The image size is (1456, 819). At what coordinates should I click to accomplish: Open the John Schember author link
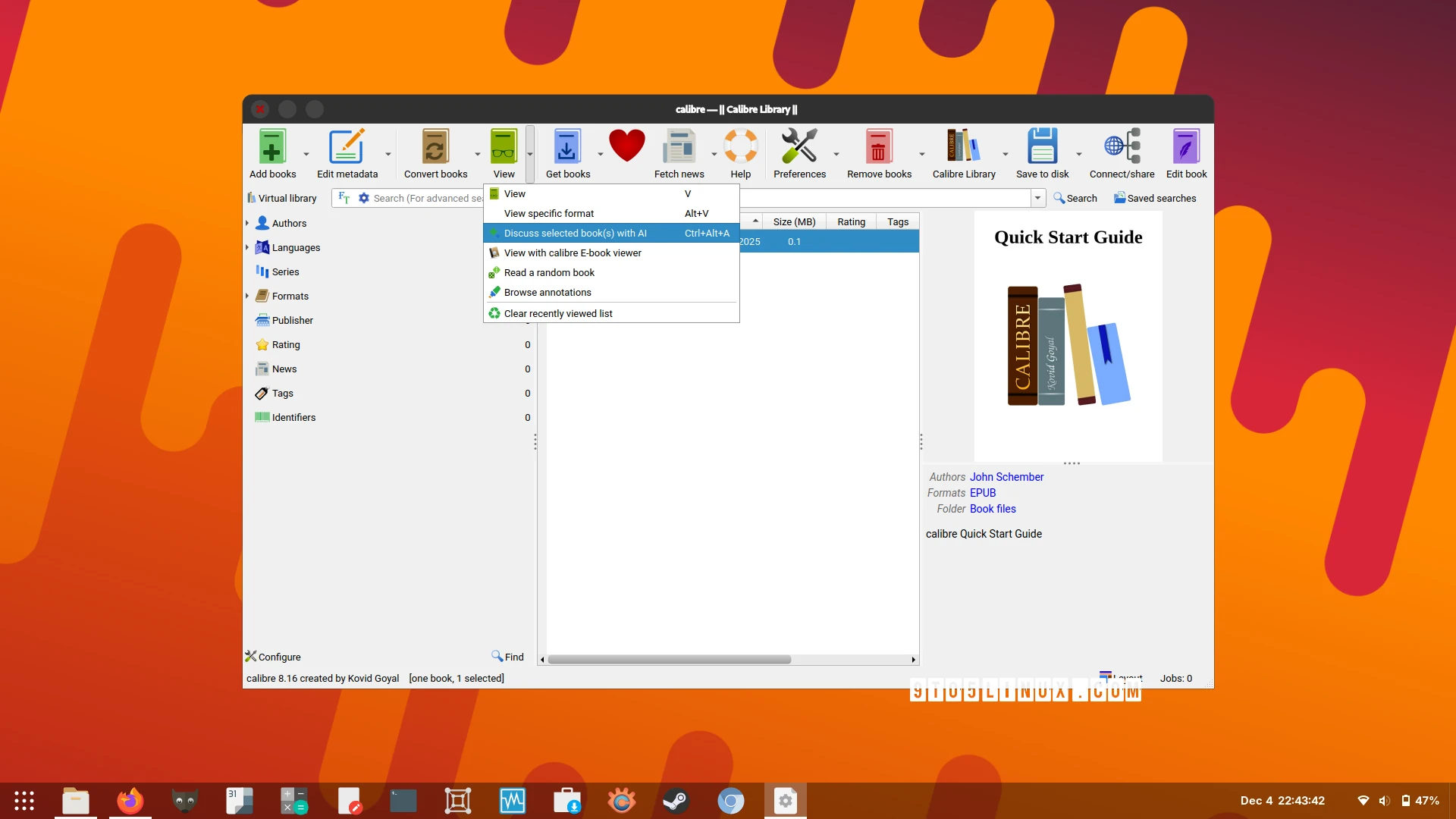point(1006,477)
